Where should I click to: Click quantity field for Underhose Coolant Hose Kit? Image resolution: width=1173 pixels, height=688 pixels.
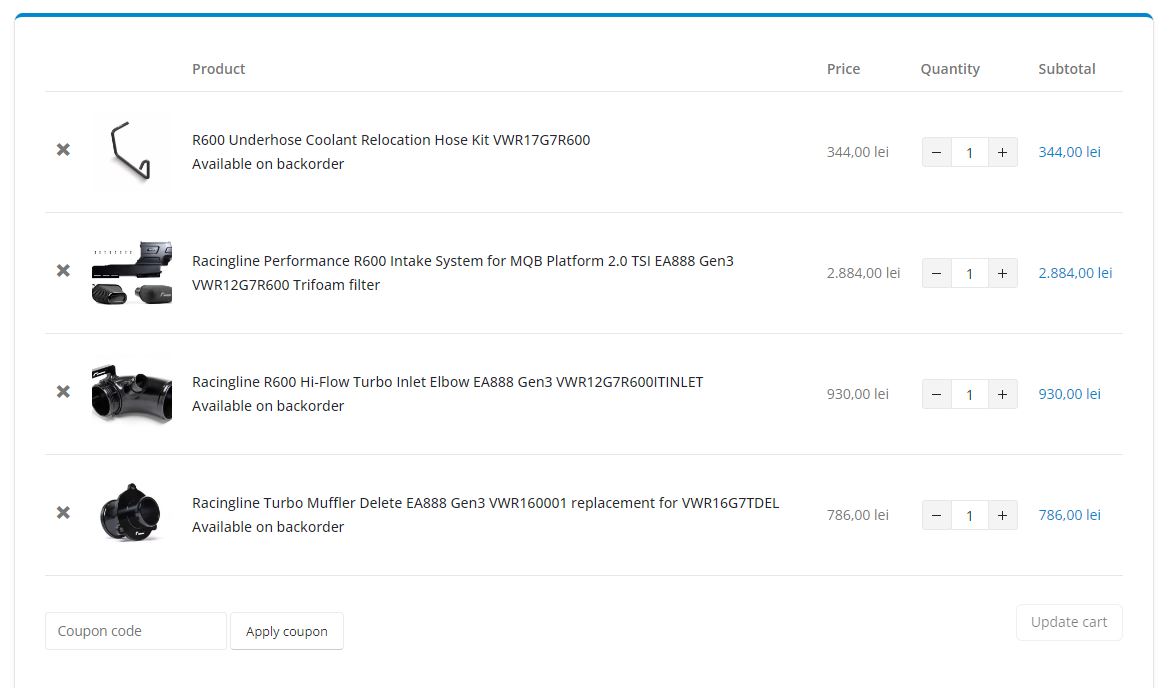(970, 153)
